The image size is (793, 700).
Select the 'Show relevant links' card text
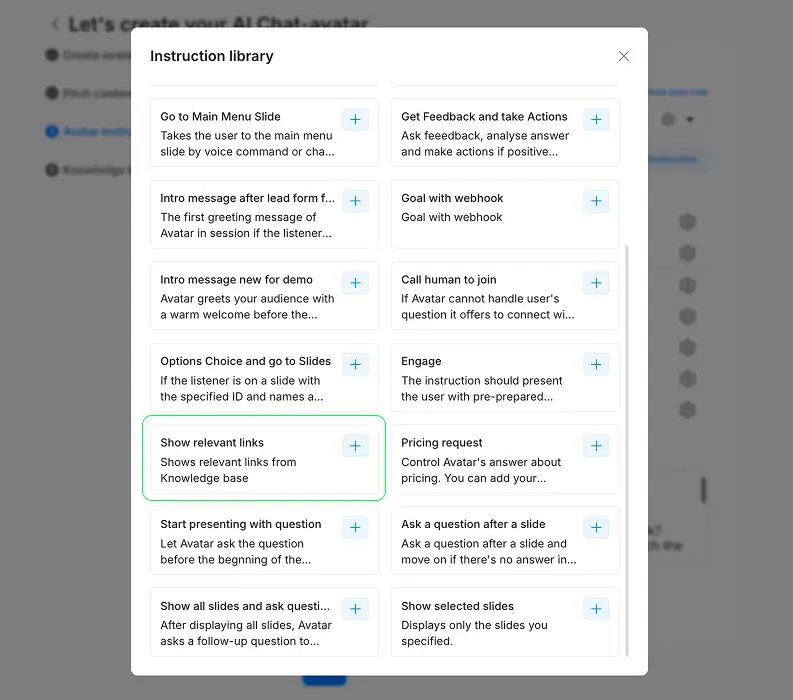tap(228, 470)
